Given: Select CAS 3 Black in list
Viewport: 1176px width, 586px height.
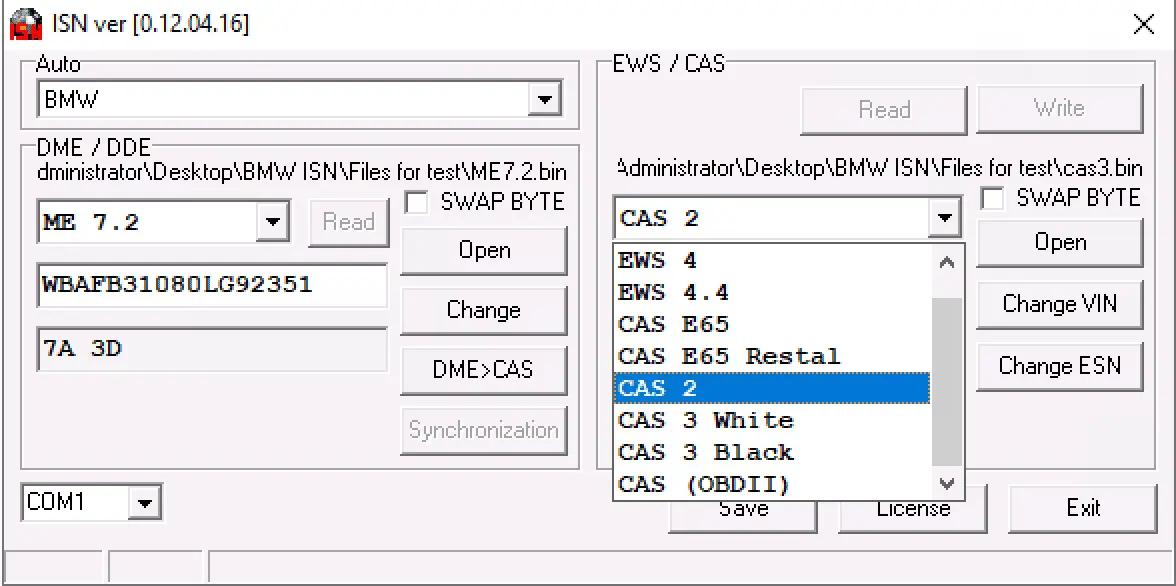Looking at the screenshot, I should 705,452.
